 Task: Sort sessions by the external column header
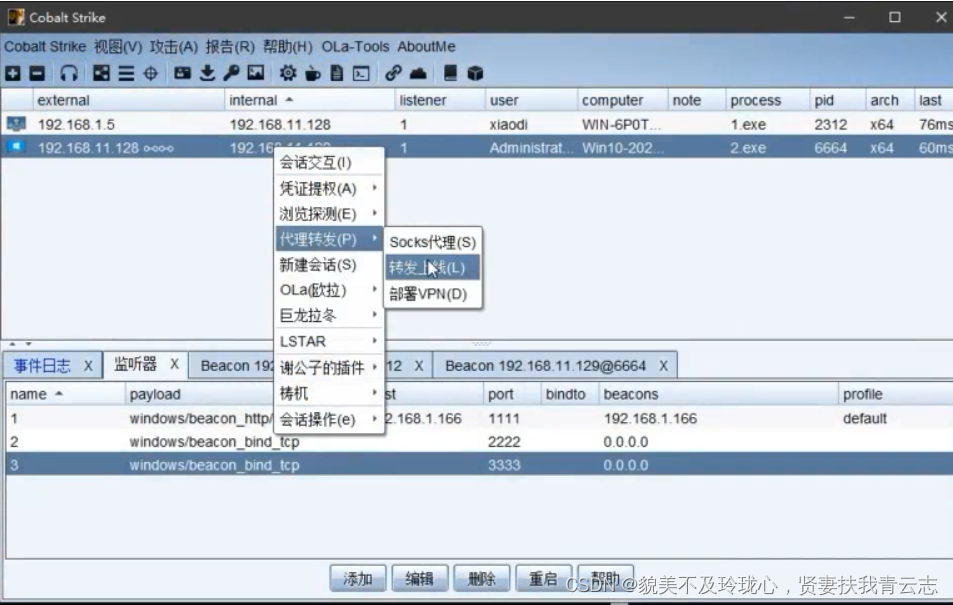[128, 100]
